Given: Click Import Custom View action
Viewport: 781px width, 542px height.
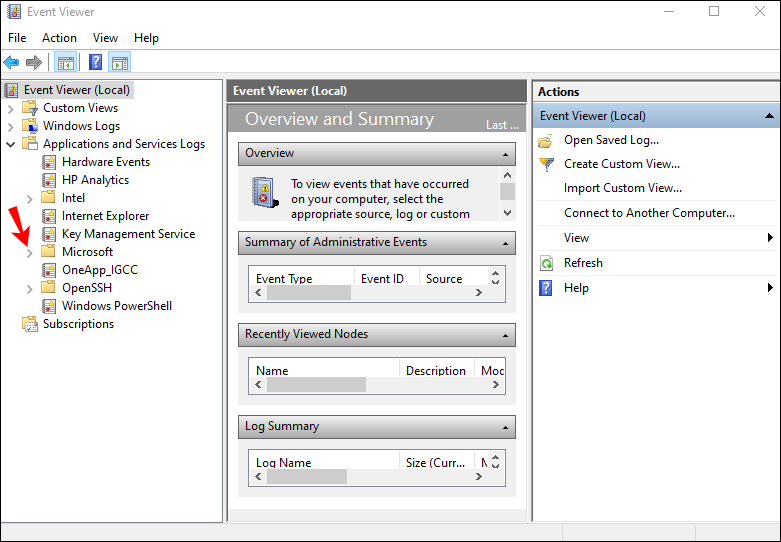Looking at the screenshot, I should click(623, 188).
